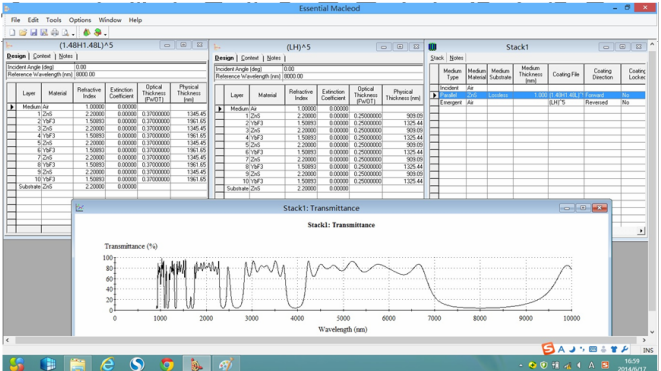The width and height of the screenshot is (661, 371).
Task: Click the main vertical scrollbar down arrow
Action: 653,332
